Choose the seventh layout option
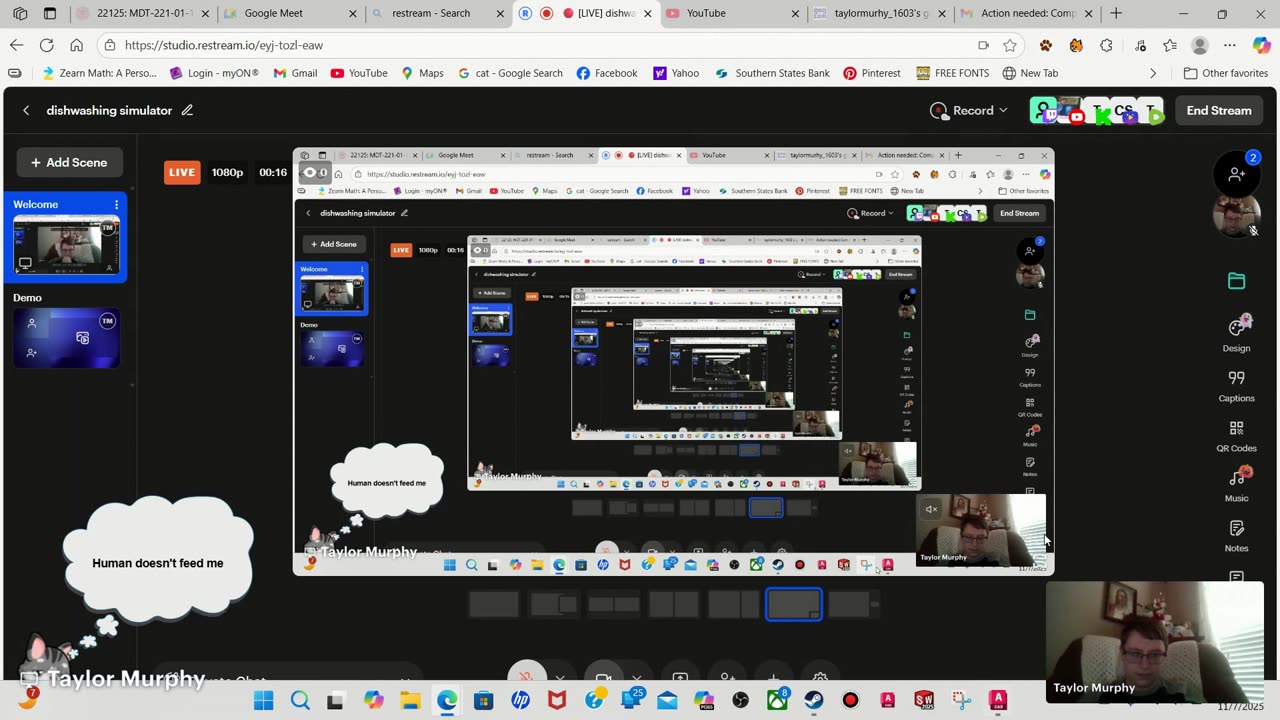Viewport: 1280px width, 720px height. (x=854, y=604)
